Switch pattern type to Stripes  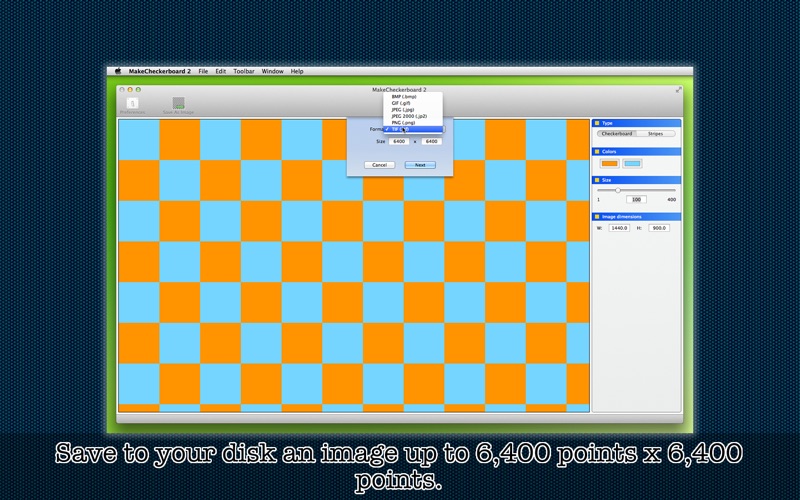[656, 134]
